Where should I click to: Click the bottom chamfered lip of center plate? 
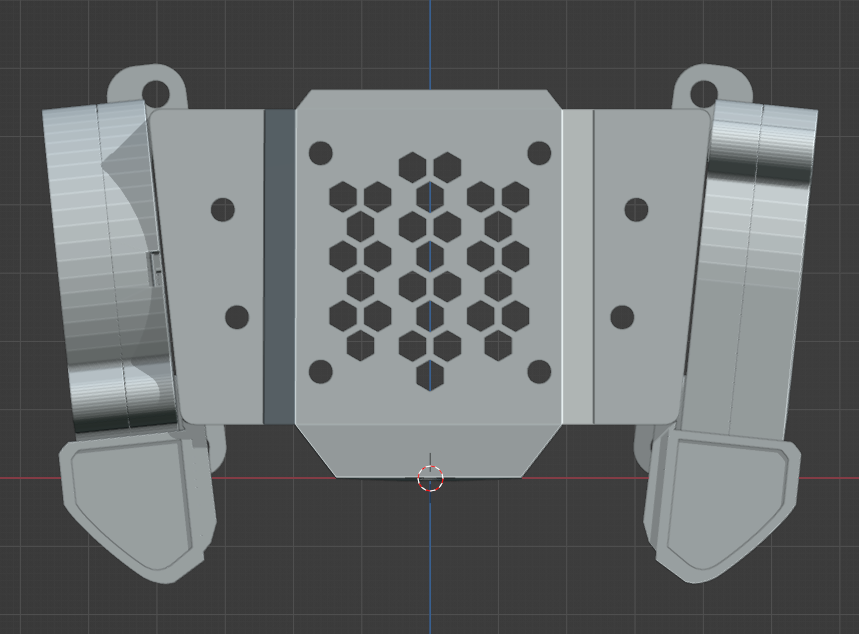coord(428,450)
